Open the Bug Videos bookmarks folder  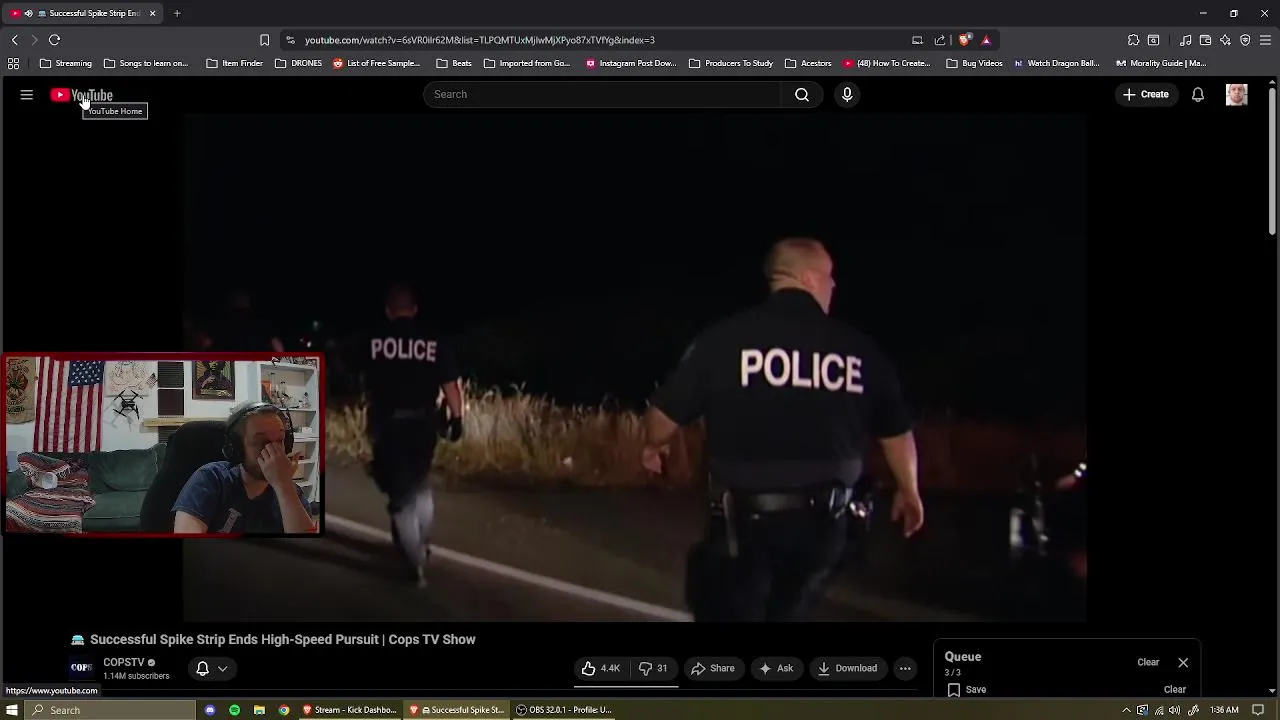pos(974,63)
